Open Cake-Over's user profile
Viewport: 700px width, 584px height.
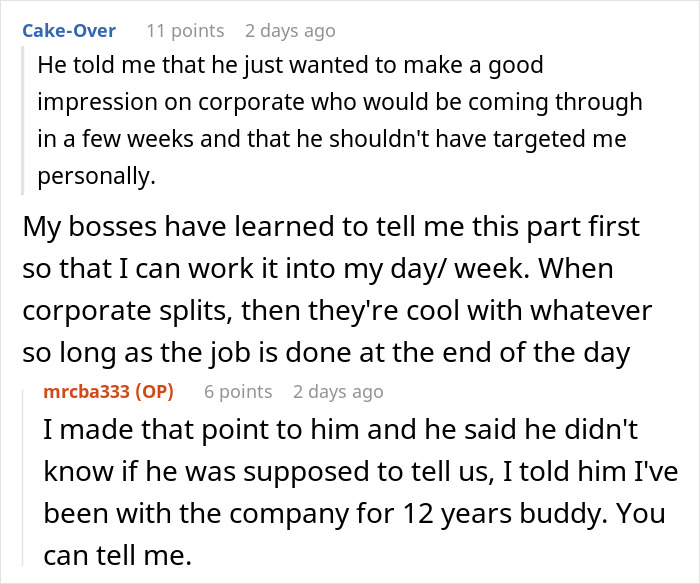[x=69, y=31]
